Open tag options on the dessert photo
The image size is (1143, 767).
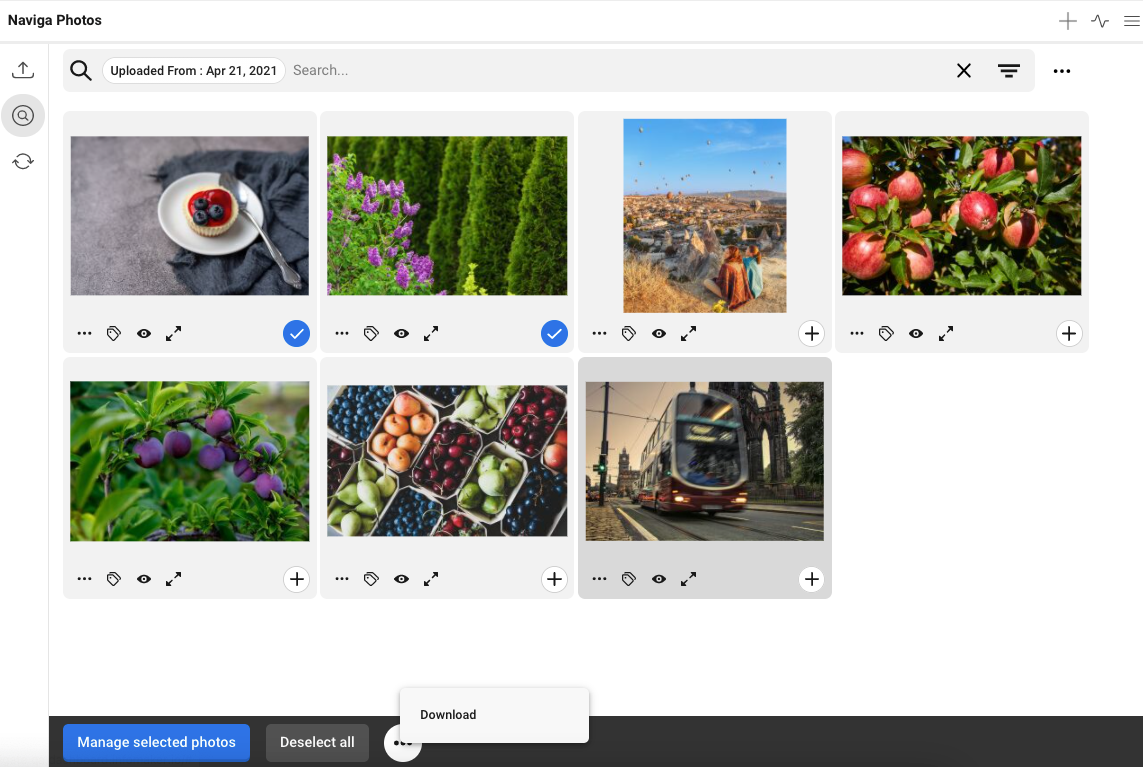coord(114,334)
